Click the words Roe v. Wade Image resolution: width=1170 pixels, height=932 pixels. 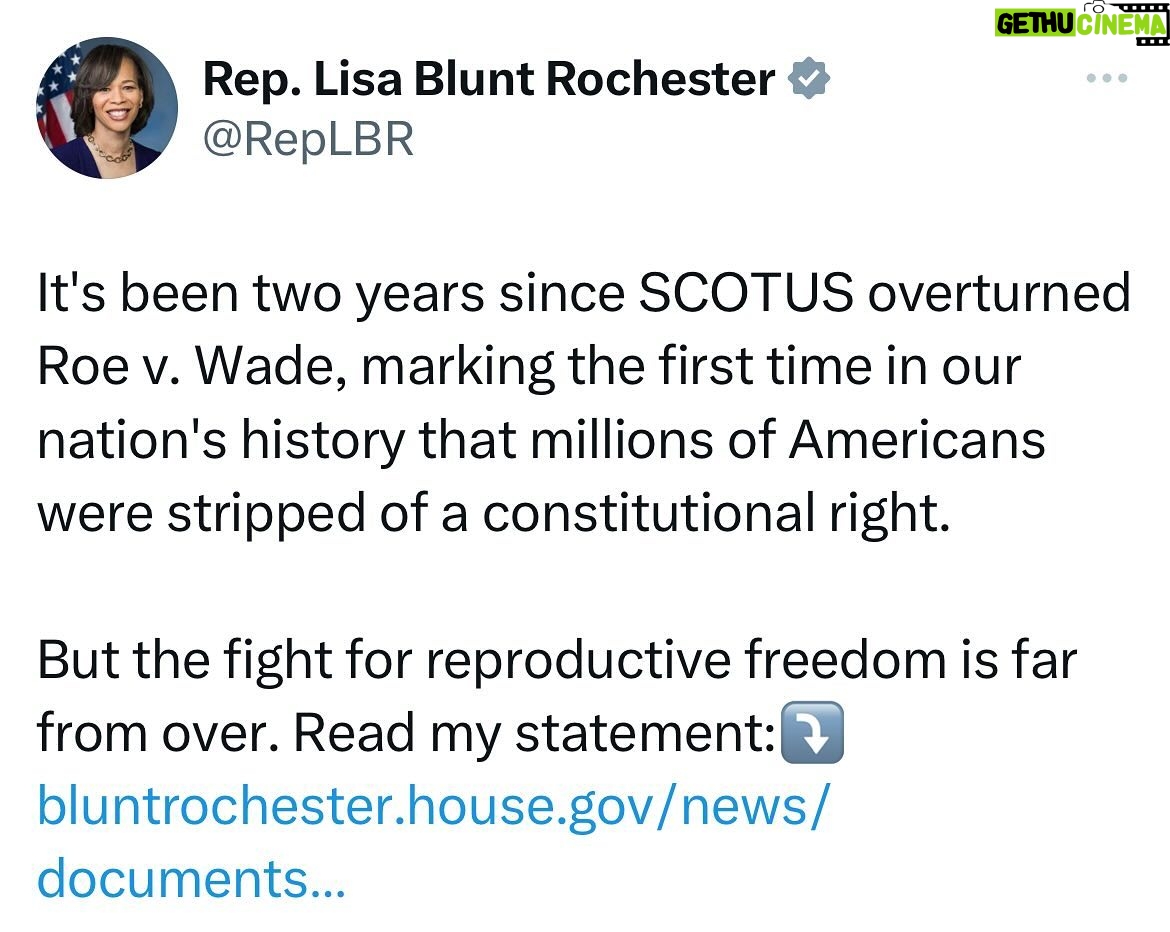click(190, 366)
